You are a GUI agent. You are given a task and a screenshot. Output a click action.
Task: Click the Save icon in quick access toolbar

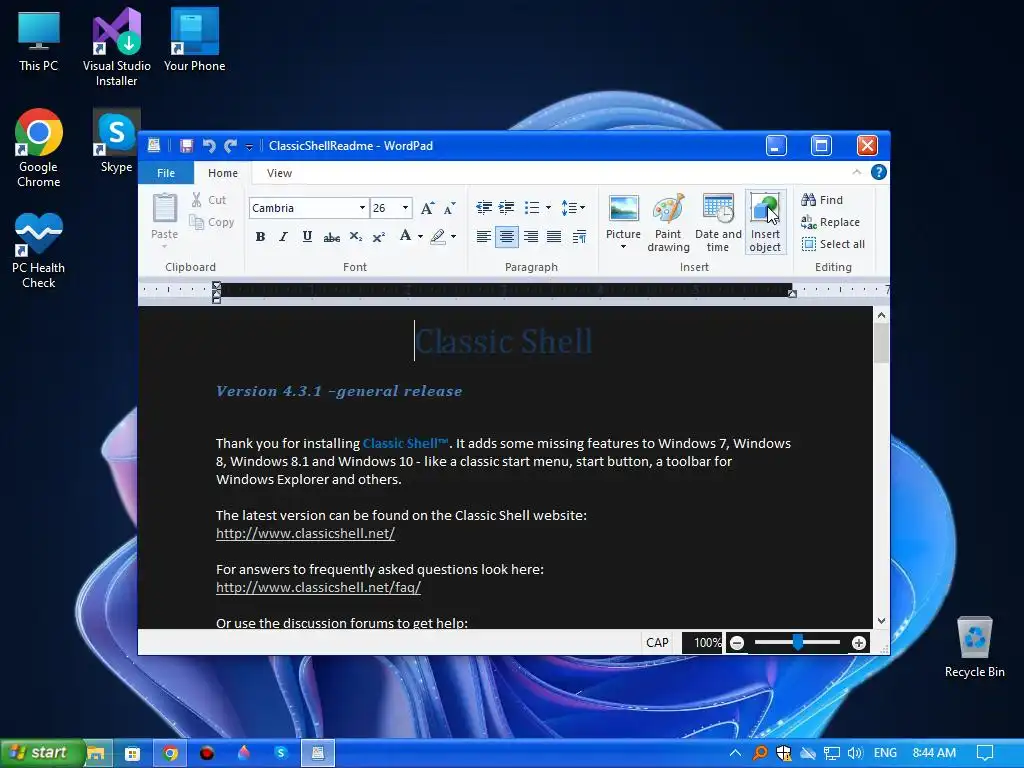(x=187, y=146)
